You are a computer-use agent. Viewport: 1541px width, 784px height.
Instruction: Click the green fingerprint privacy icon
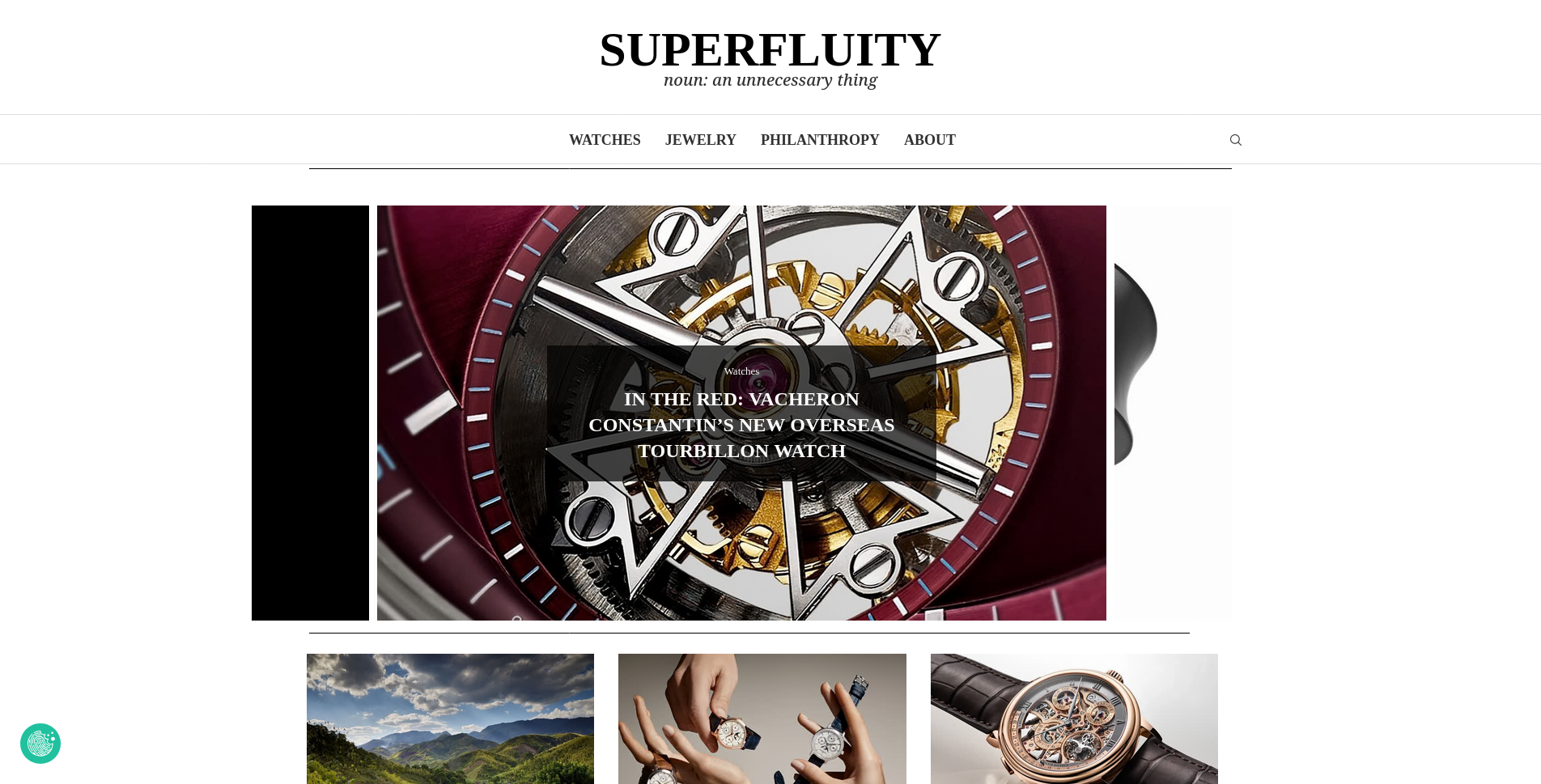[40, 744]
